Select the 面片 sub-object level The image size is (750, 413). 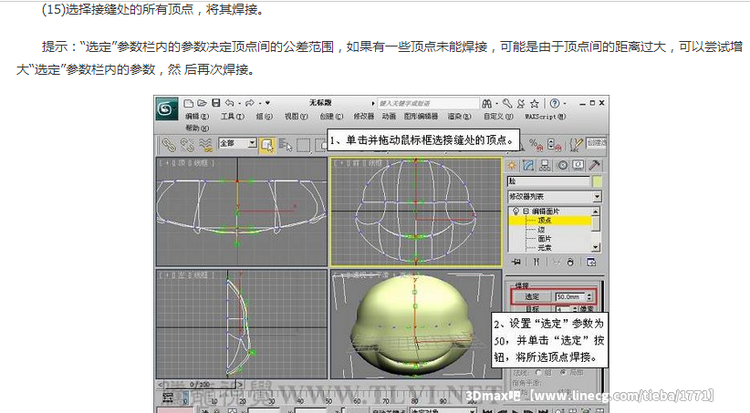[x=544, y=238]
